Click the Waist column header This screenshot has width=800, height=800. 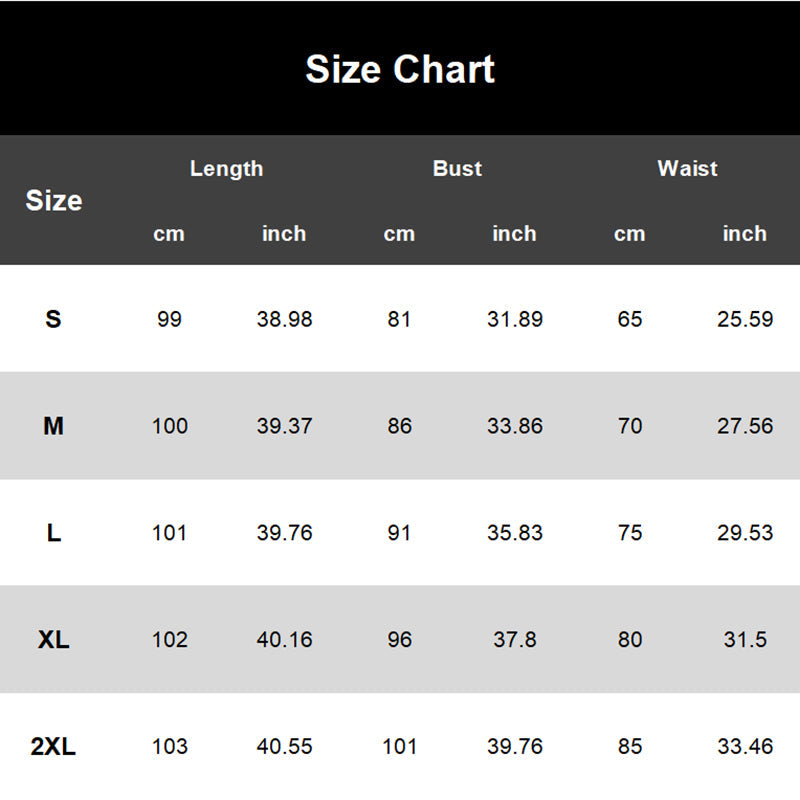[687, 169]
